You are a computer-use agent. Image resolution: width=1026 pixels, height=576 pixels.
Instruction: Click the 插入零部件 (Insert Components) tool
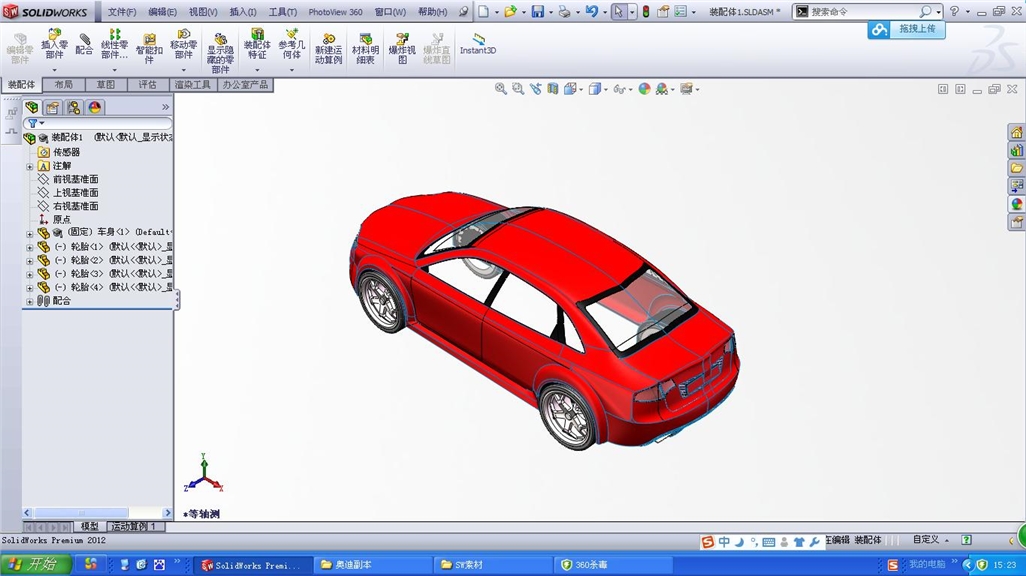(54, 45)
